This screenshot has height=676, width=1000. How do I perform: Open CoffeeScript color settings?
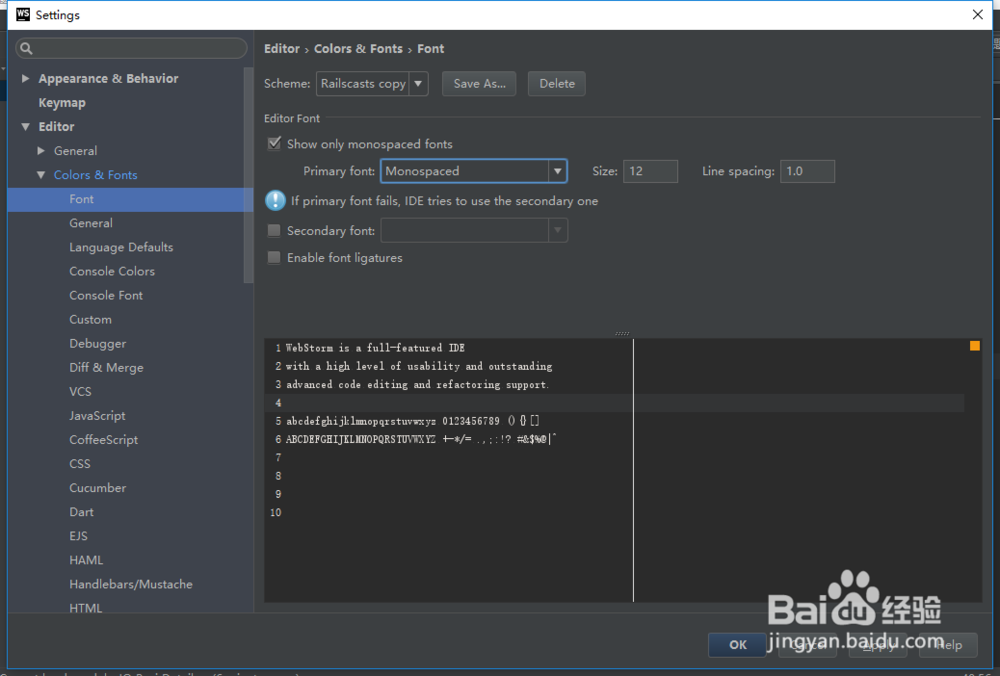click(103, 439)
